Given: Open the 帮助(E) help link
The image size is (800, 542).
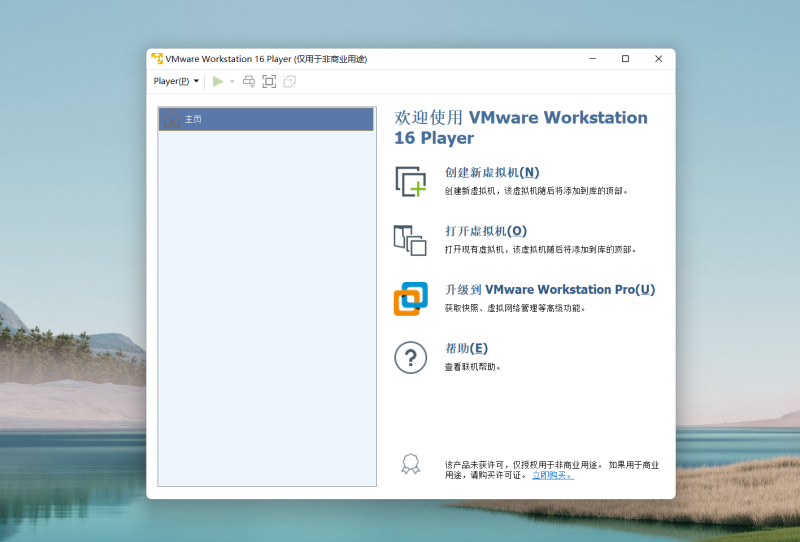Looking at the screenshot, I should coord(466,348).
